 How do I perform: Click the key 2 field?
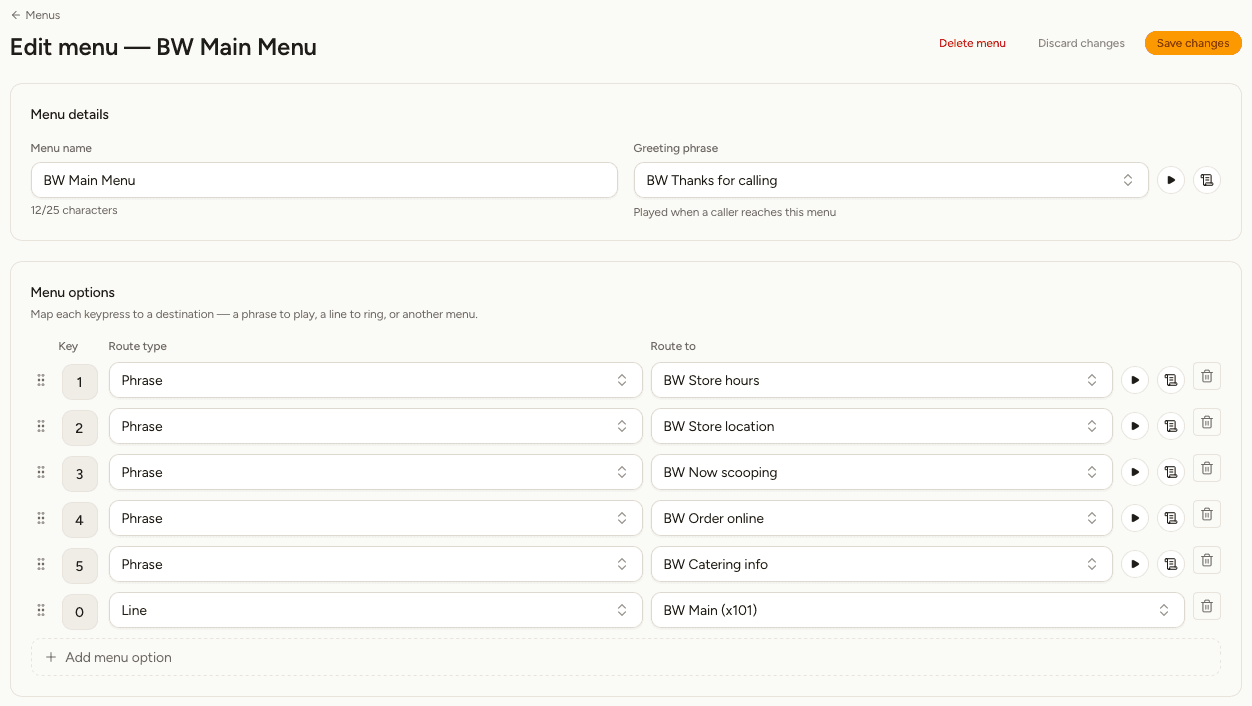click(x=80, y=428)
